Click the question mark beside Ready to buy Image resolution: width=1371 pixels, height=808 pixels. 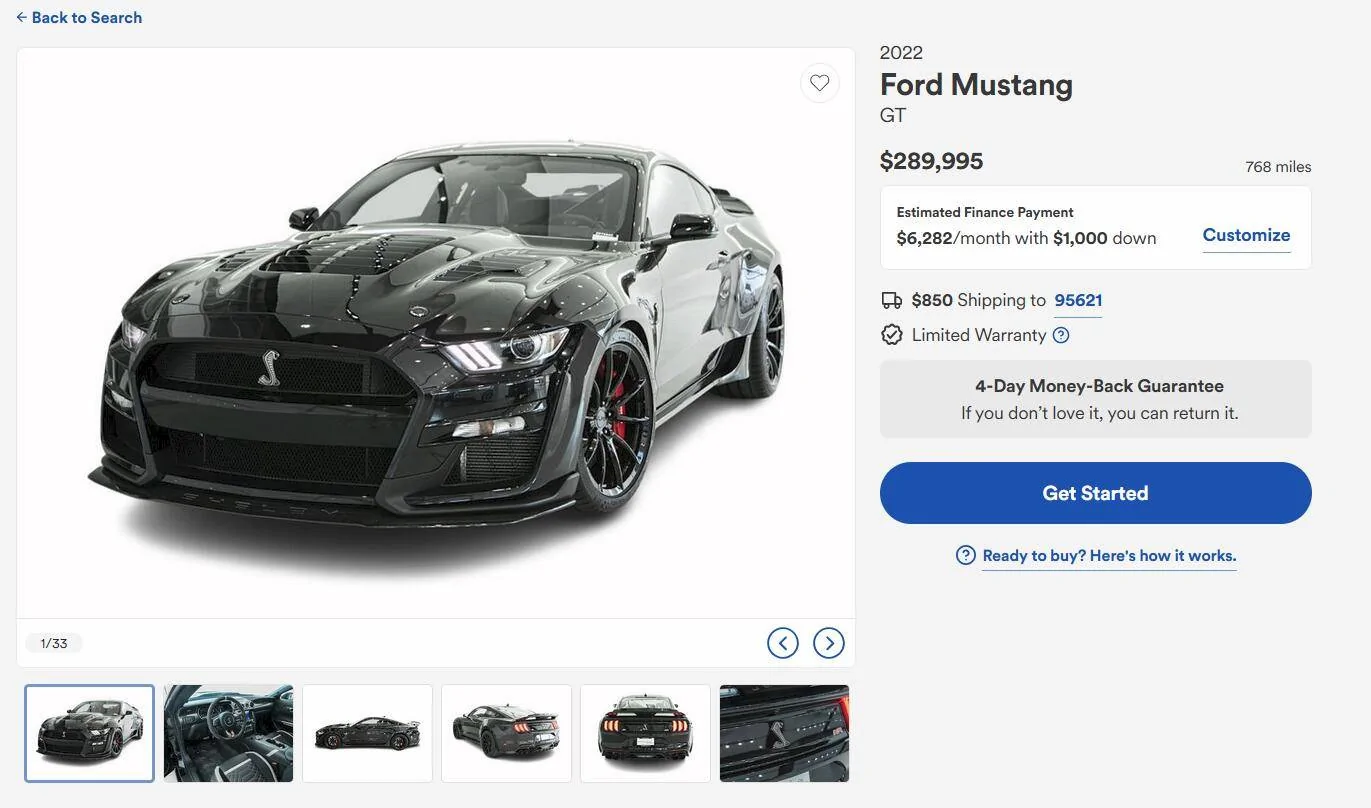(966, 555)
